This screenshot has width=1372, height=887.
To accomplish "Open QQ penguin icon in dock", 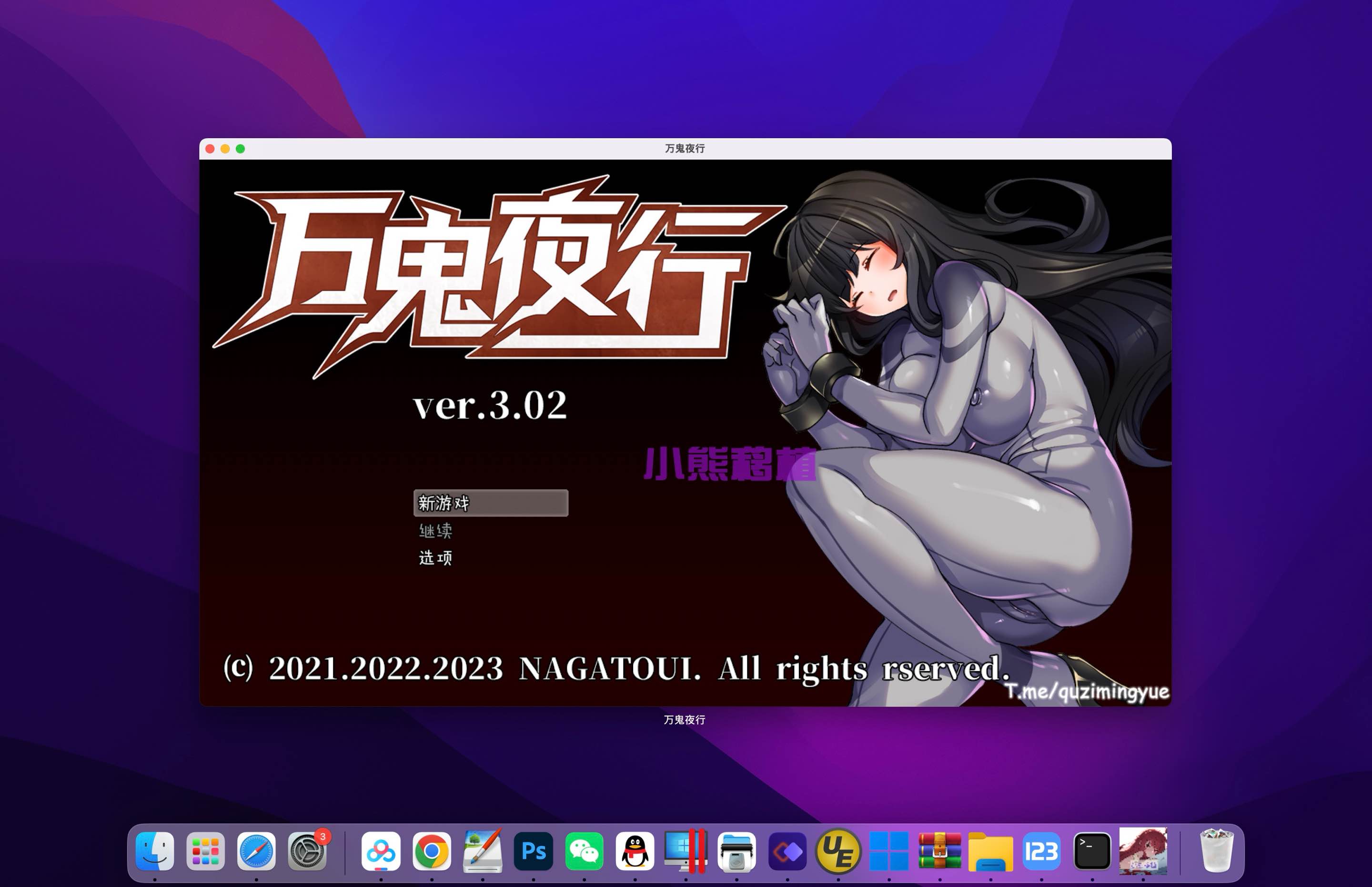I will pos(635,851).
